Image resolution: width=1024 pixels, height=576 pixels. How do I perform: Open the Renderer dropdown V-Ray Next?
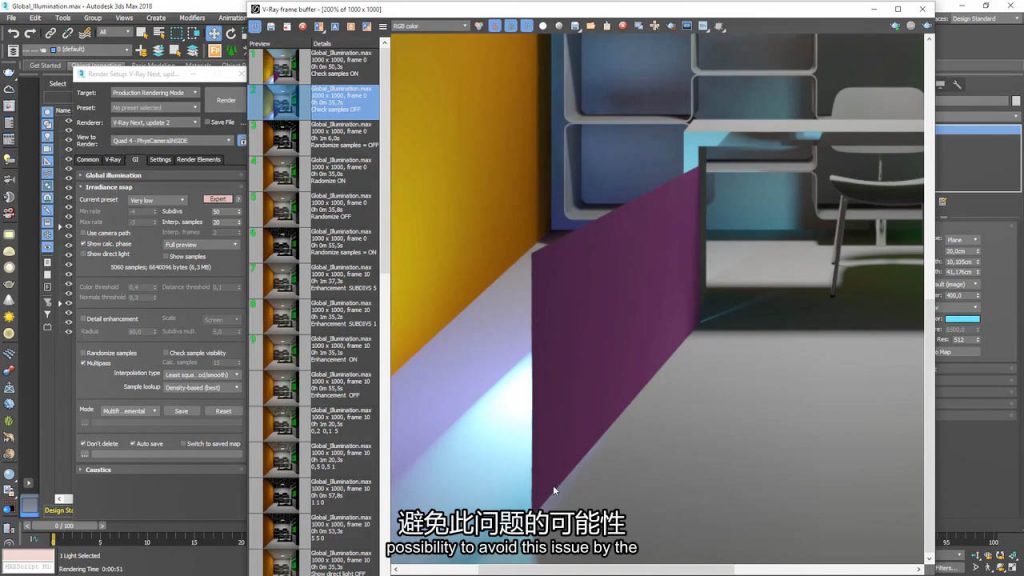tap(155, 122)
